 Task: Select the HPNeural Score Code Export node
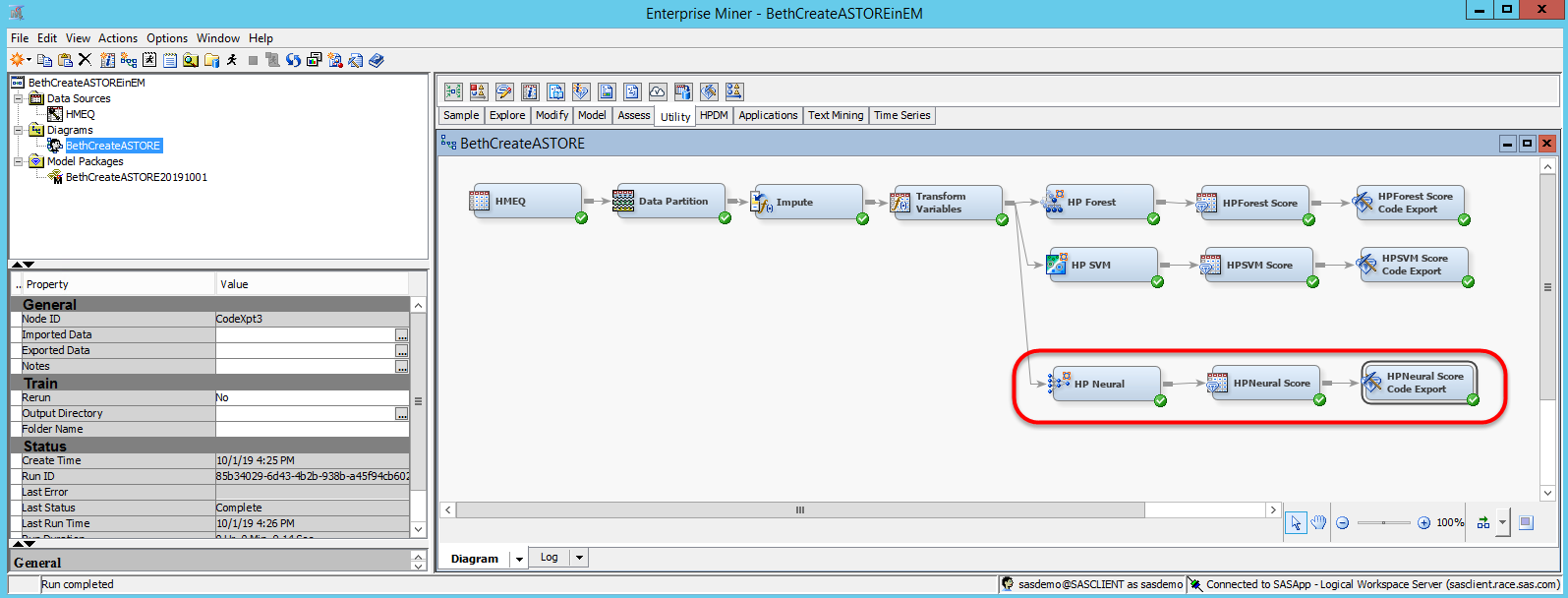point(1420,383)
